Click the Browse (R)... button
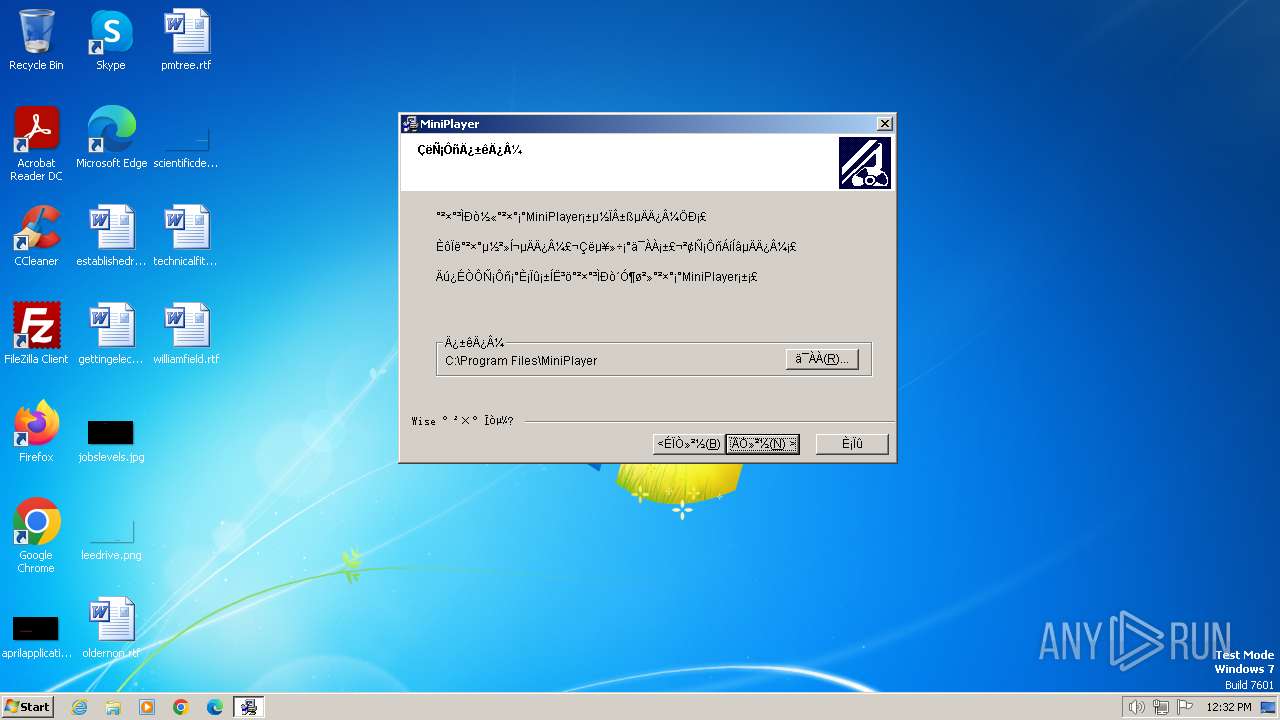This screenshot has width=1280, height=720. coord(822,359)
